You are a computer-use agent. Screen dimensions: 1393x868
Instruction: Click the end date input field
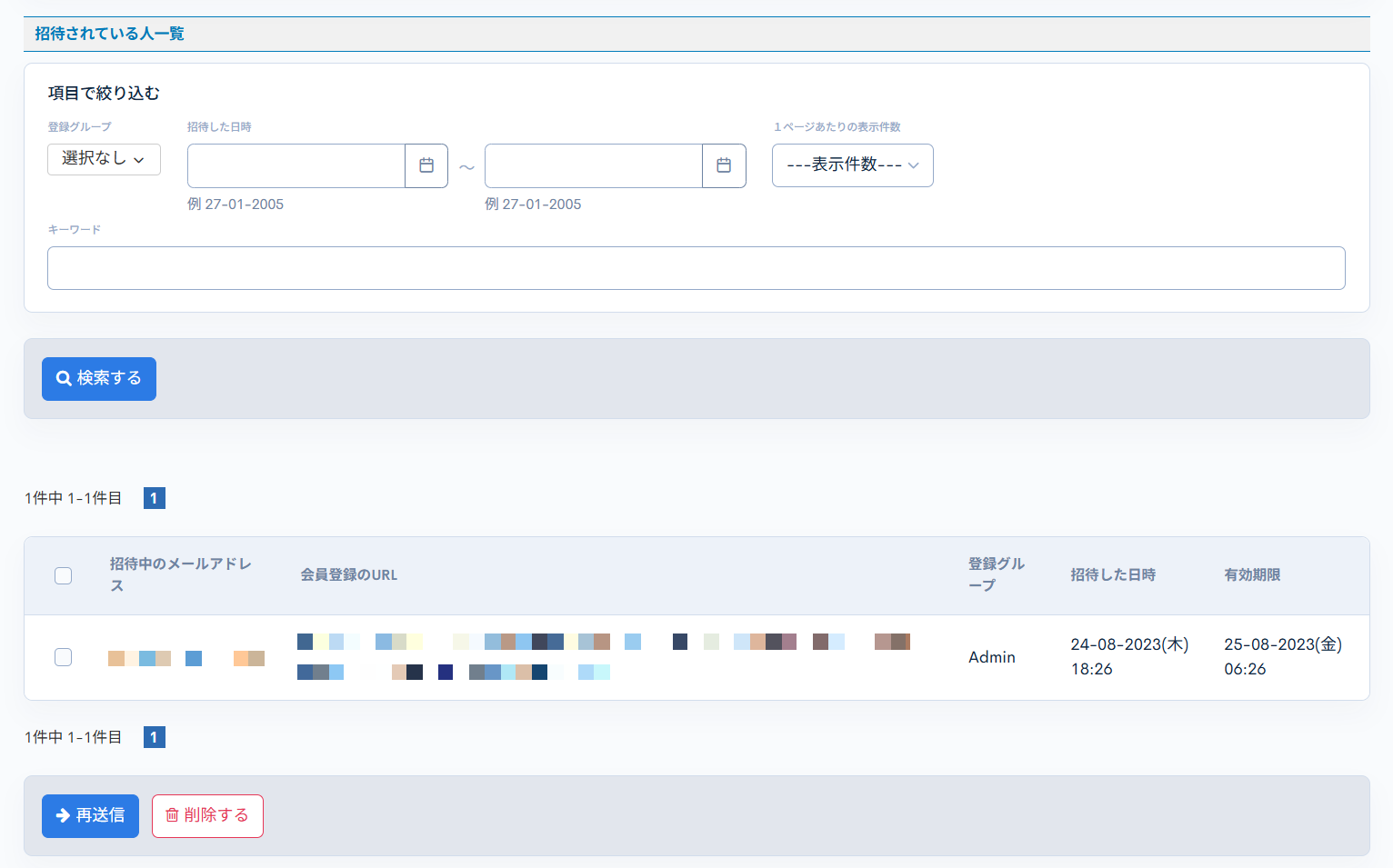coord(594,165)
